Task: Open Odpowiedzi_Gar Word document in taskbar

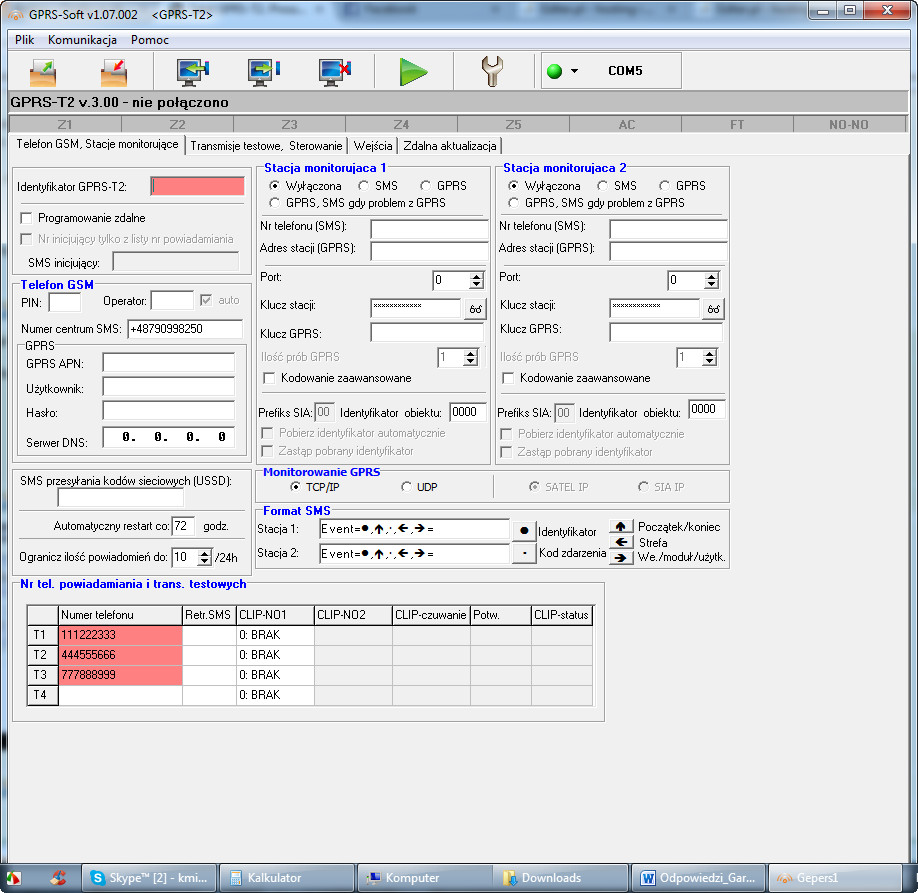Action: [698, 878]
